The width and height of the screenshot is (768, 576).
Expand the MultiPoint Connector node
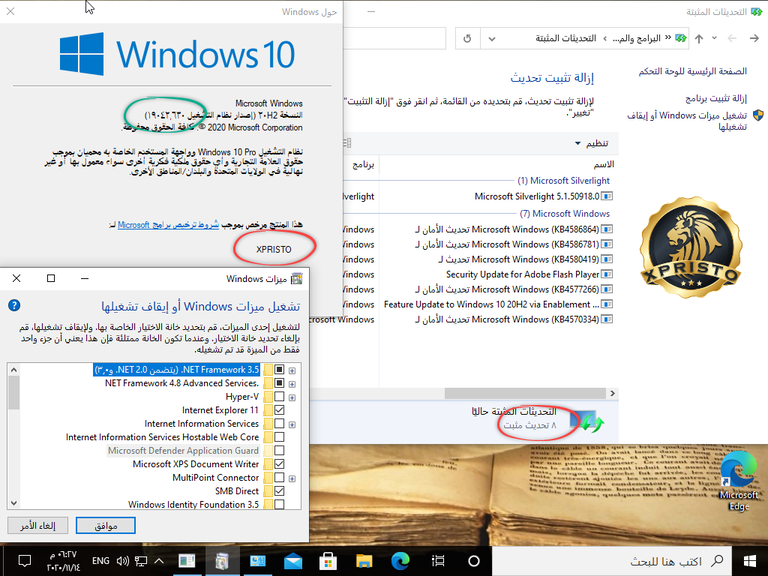coord(292,479)
